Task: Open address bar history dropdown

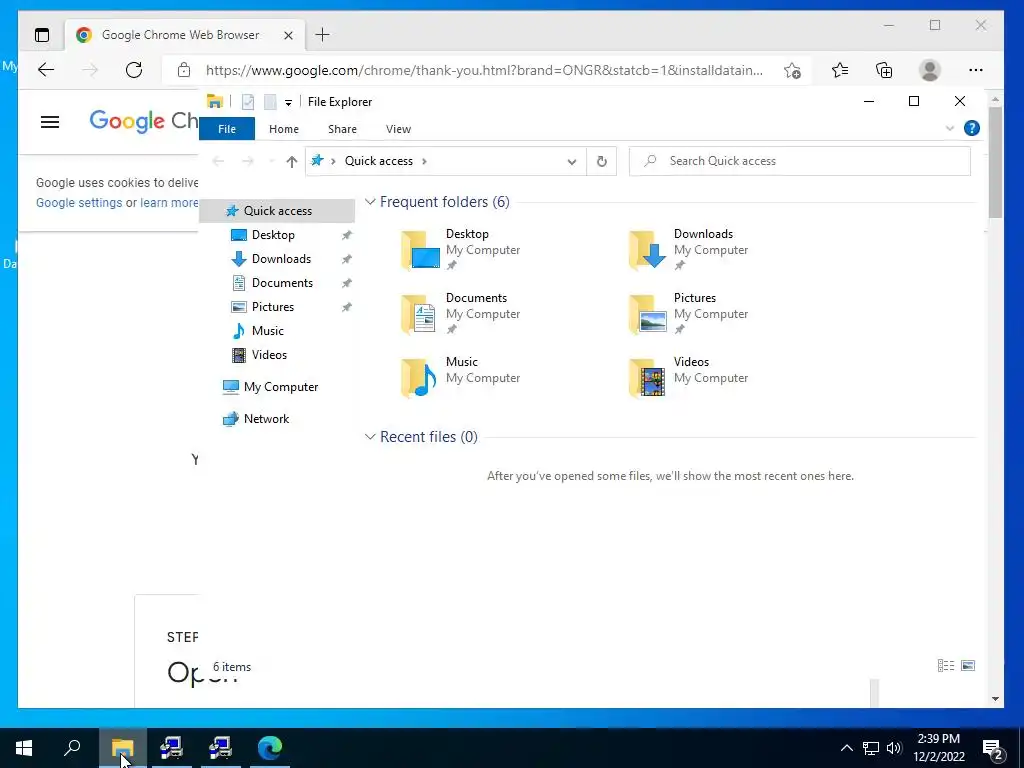Action: pos(571,161)
